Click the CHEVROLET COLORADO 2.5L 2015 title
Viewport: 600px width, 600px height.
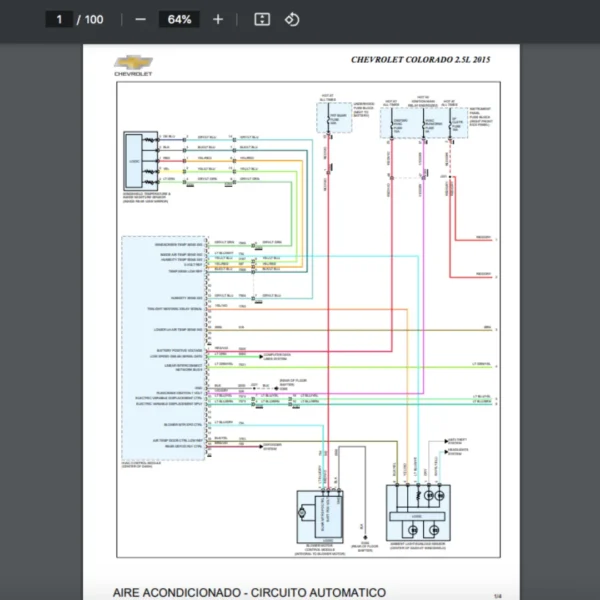[421, 60]
